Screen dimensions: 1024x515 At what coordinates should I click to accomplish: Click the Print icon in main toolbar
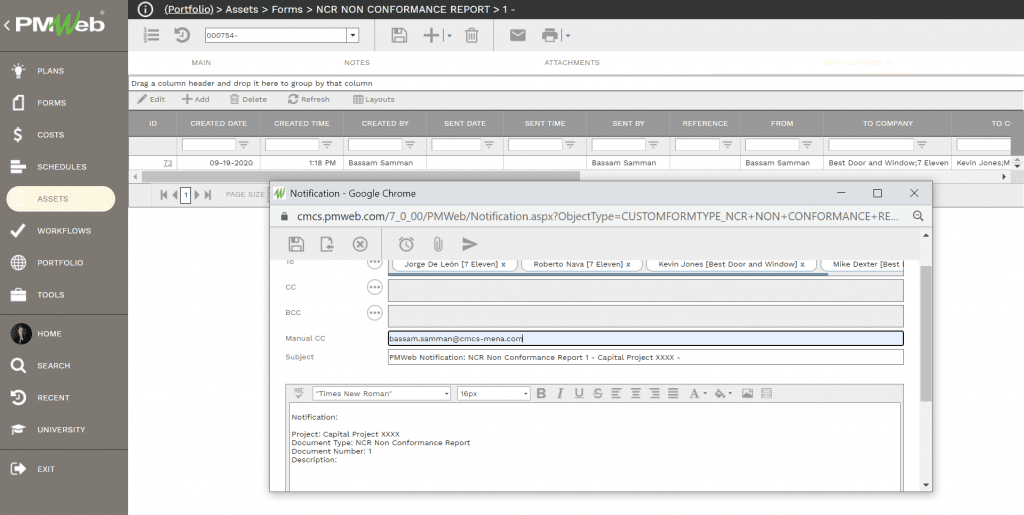551,35
